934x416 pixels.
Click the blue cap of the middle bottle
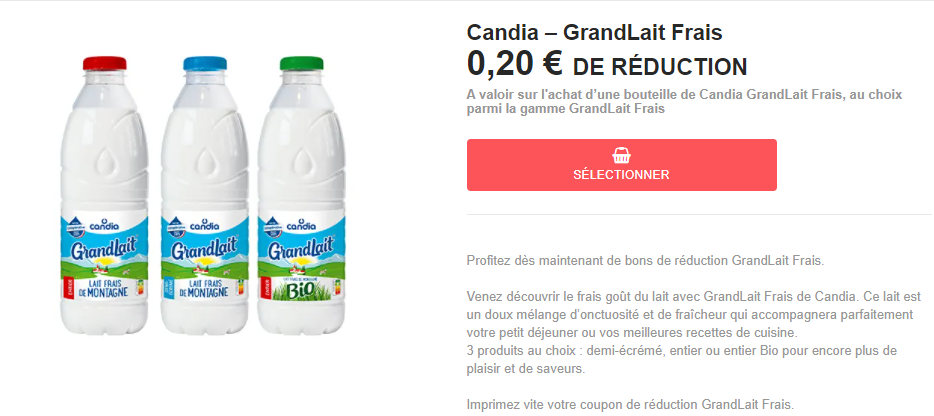pyautogui.click(x=205, y=63)
